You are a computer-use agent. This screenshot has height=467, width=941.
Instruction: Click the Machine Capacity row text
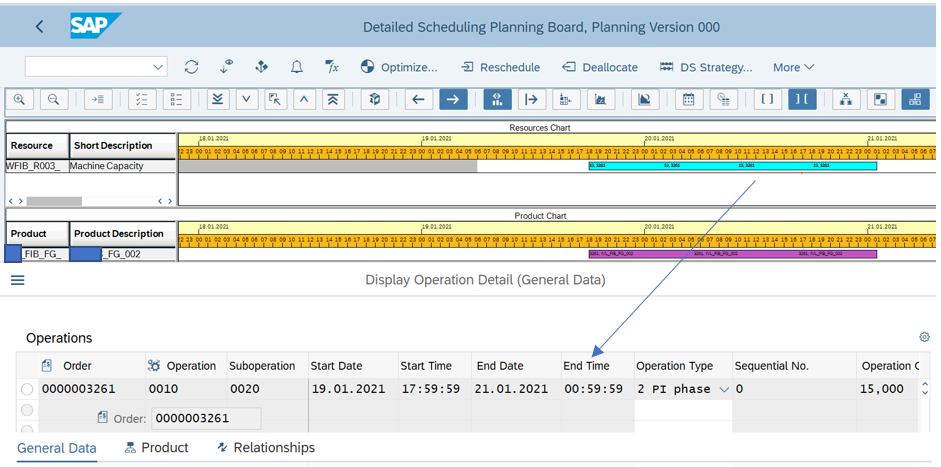point(107,166)
